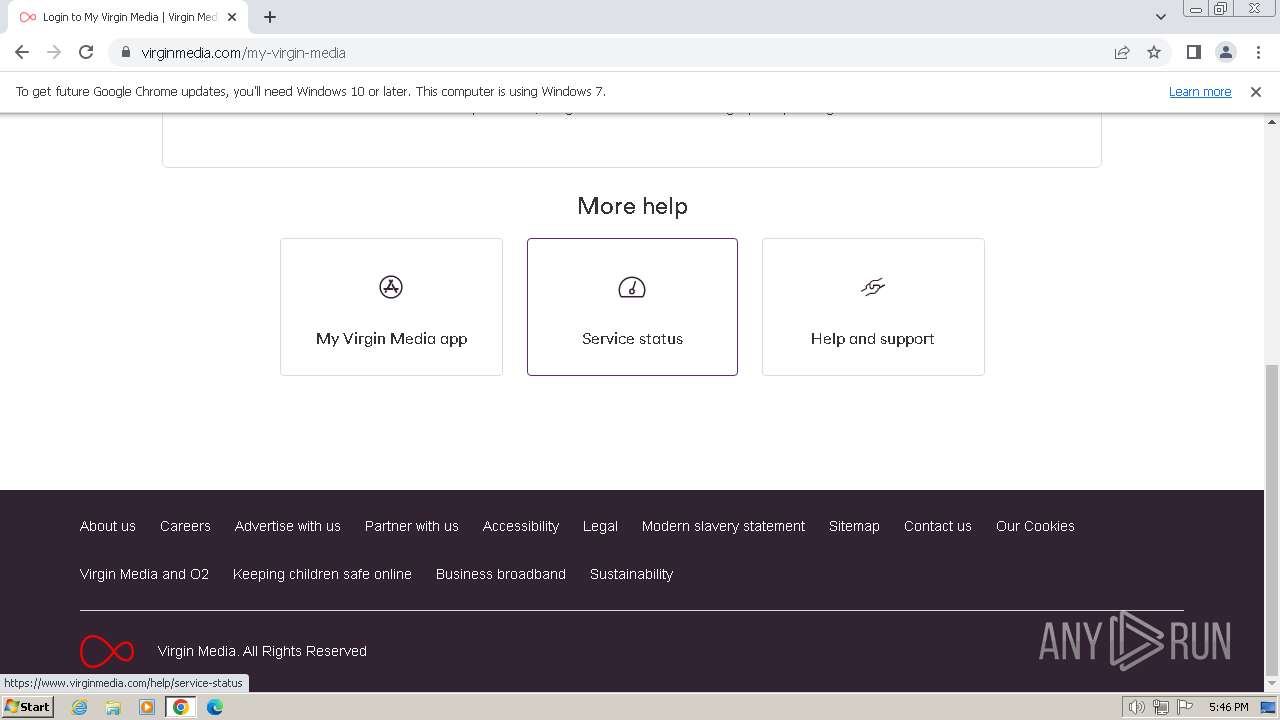Open the volume speaker tray icon
The height and width of the screenshot is (720, 1280).
(x=1137, y=707)
